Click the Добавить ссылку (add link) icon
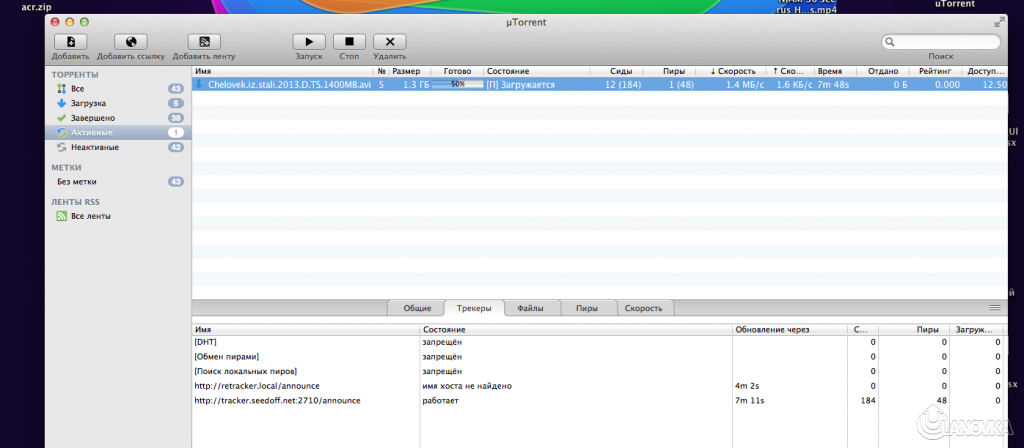The image size is (1024, 448). coord(131,42)
